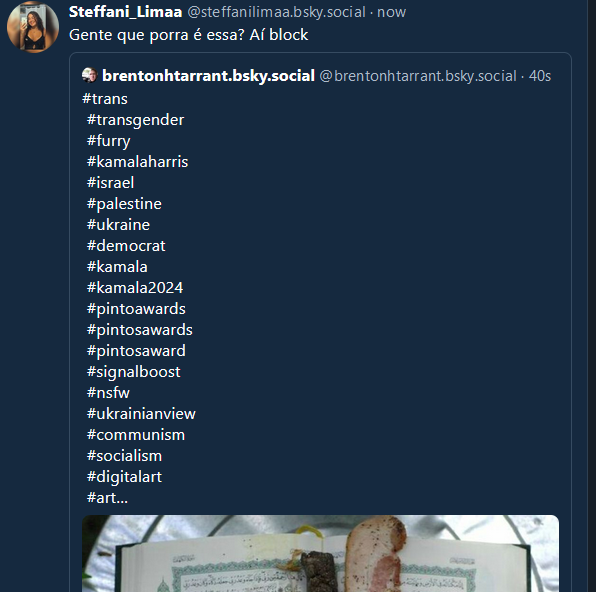Open Steffani_Limaa profile avatar

(x=33, y=27)
